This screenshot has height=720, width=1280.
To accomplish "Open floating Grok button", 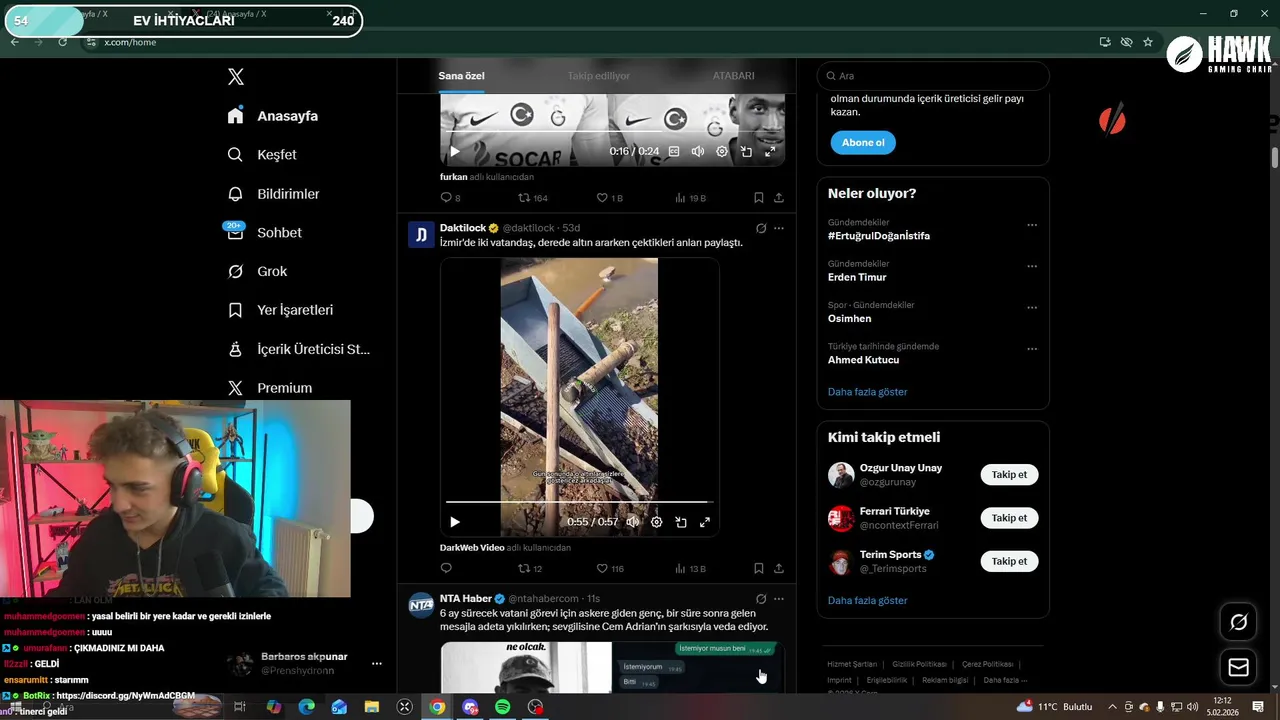I will click(1238, 622).
